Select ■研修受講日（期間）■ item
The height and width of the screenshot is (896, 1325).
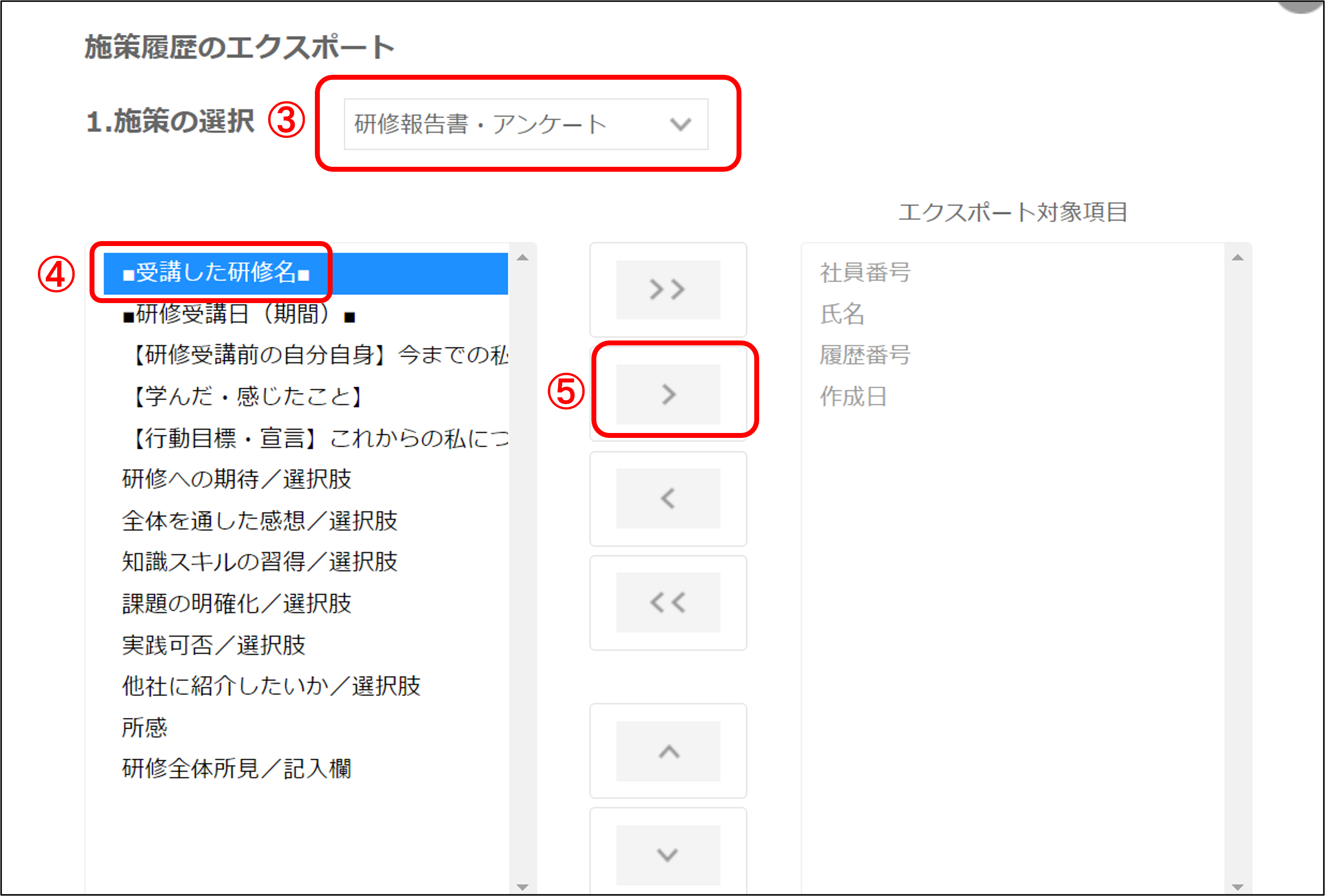click(238, 314)
